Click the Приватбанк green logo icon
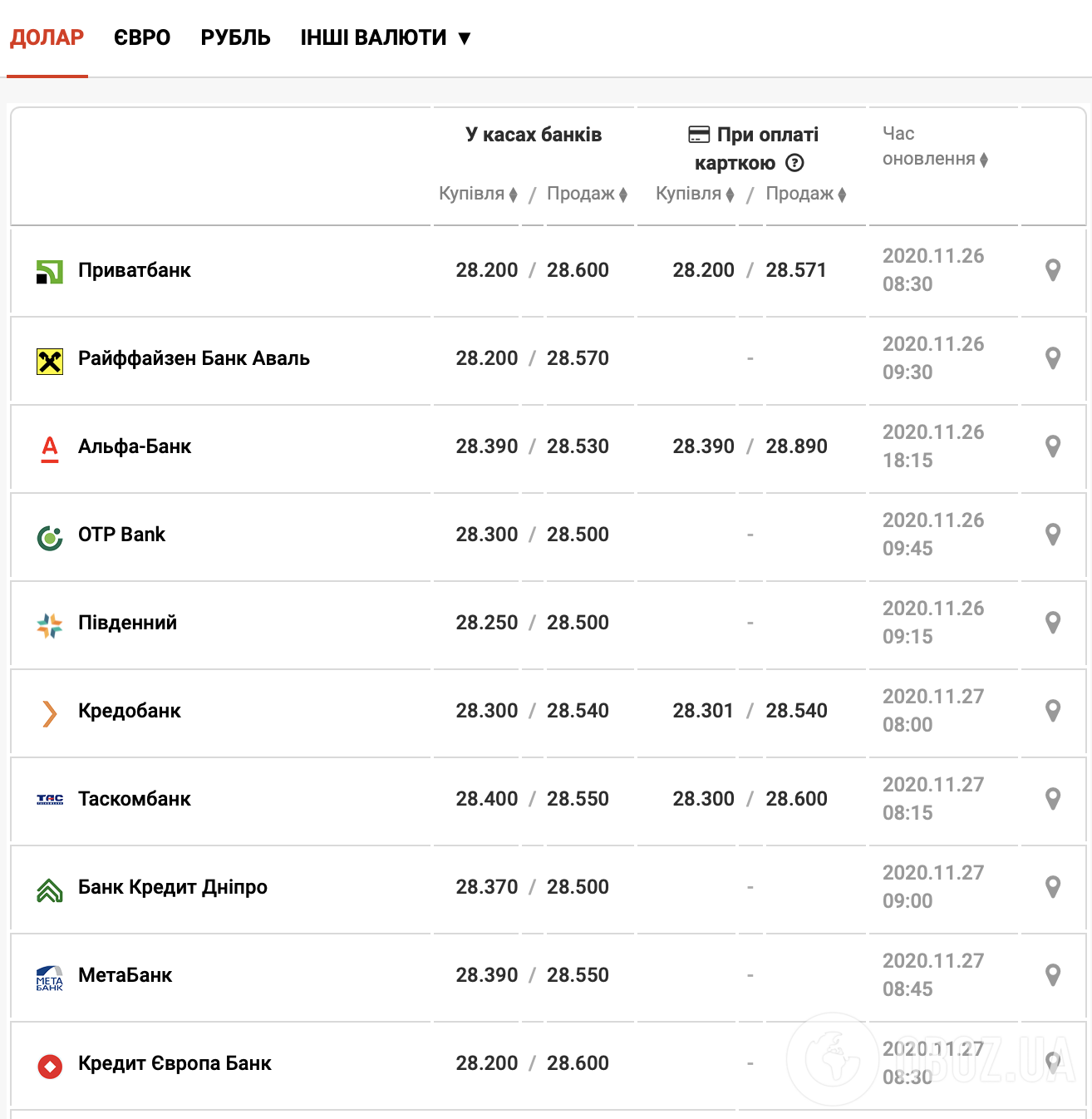Viewport: 1092px width, 1119px height. [50, 271]
